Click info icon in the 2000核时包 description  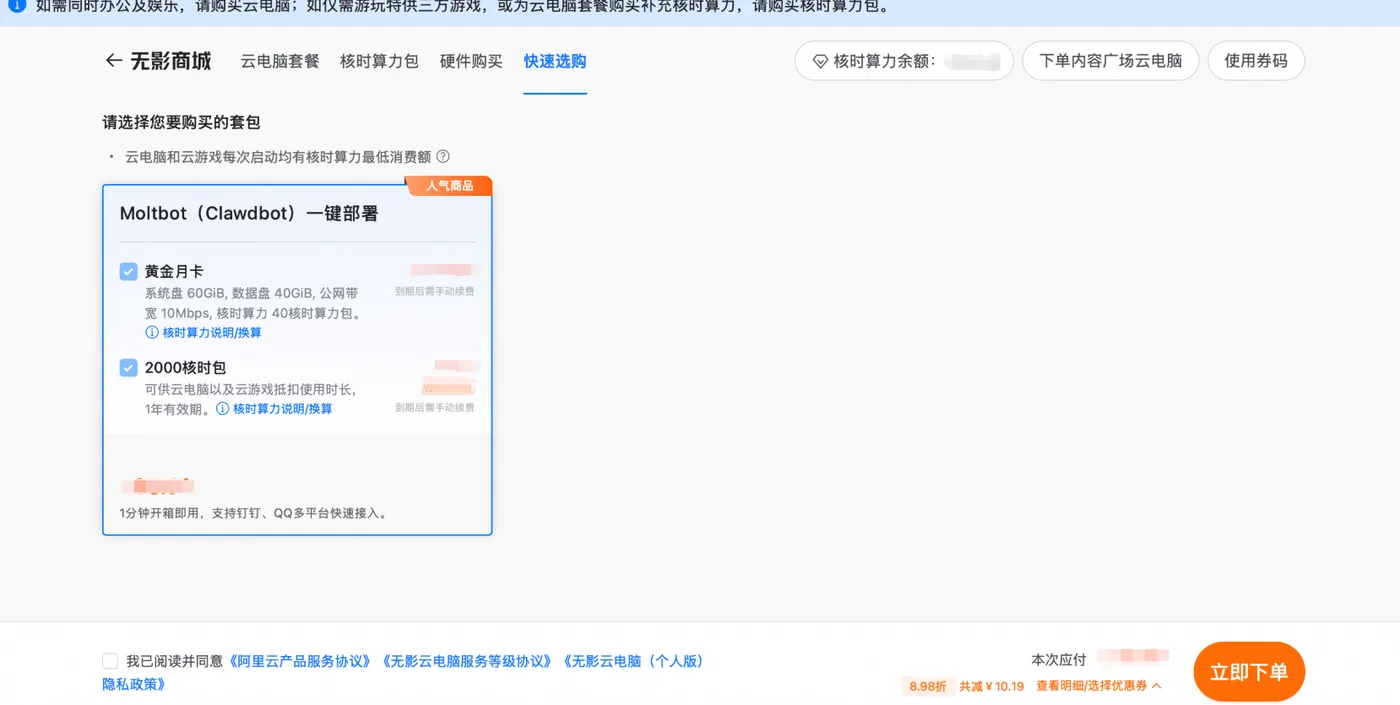pos(222,409)
